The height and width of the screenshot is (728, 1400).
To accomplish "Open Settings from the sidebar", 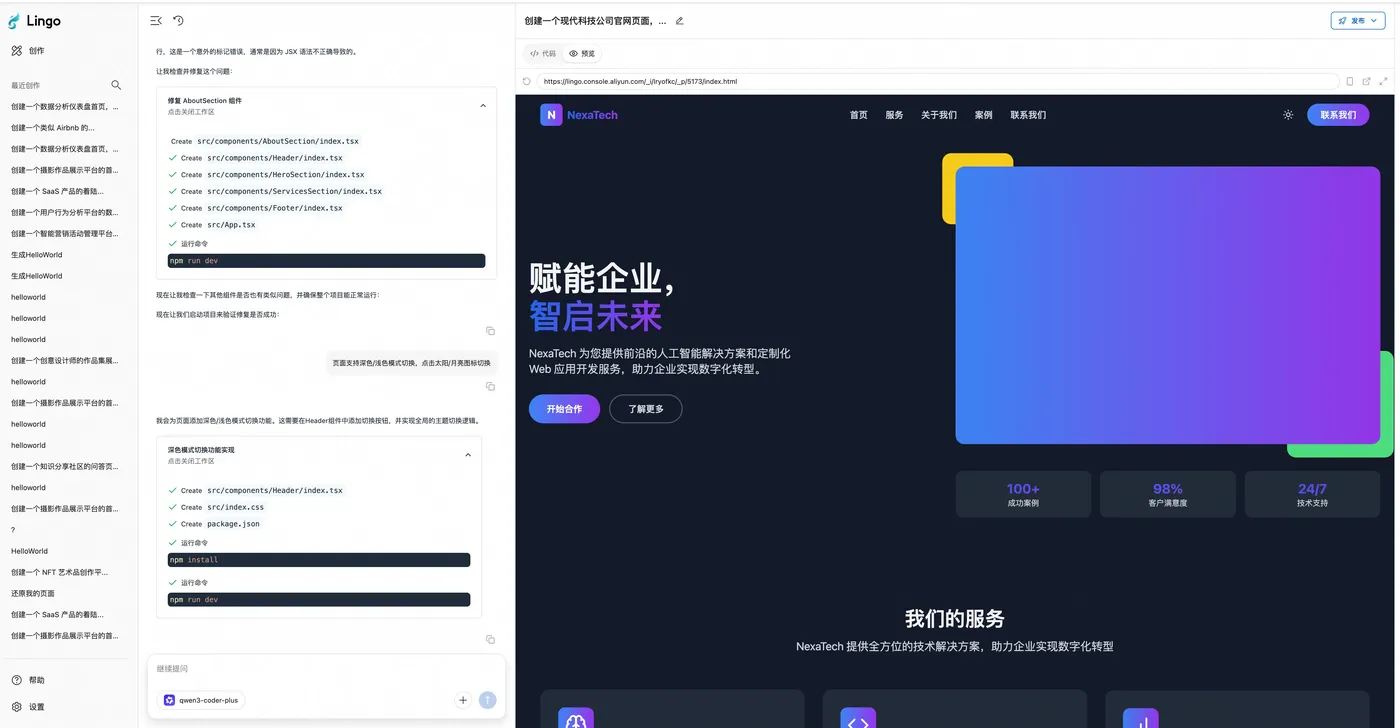I will coord(28,707).
